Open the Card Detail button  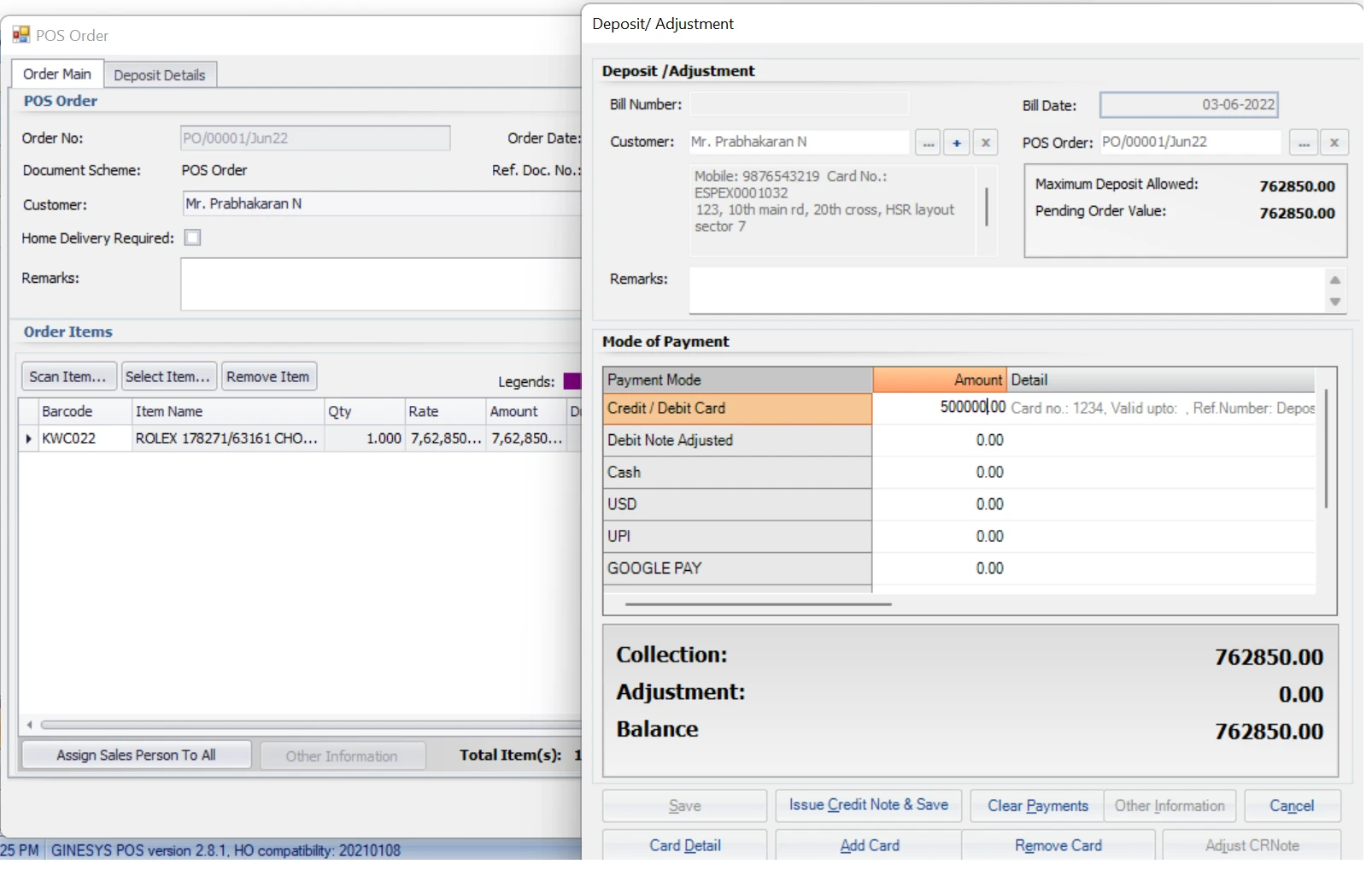[x=684, y=845]
